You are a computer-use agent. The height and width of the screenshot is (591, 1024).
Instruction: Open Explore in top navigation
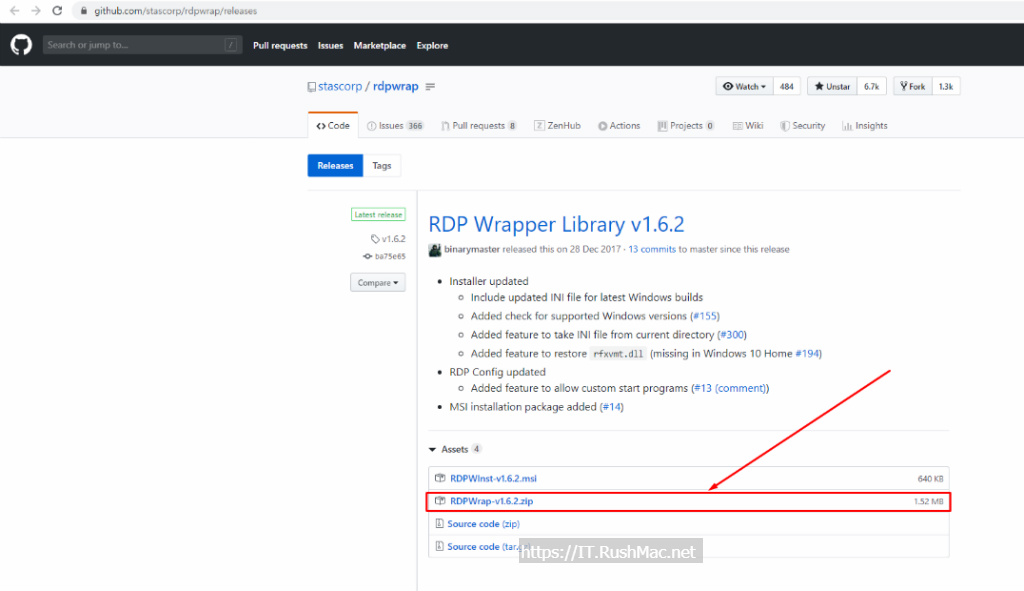(432, 46)
